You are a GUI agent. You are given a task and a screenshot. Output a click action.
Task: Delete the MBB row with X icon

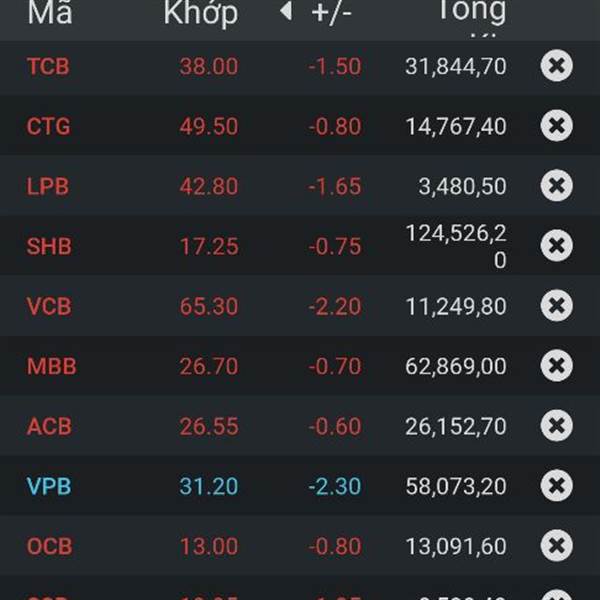coord(556,365)
